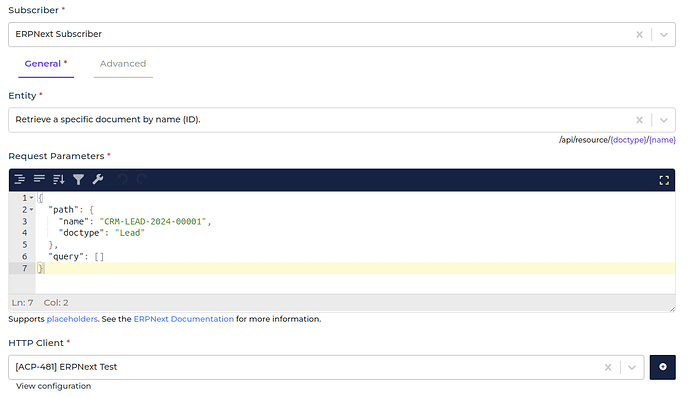The image size is (690, 397).
Task: Add a new HTTP Client with plus button
Action: [663, 367]
